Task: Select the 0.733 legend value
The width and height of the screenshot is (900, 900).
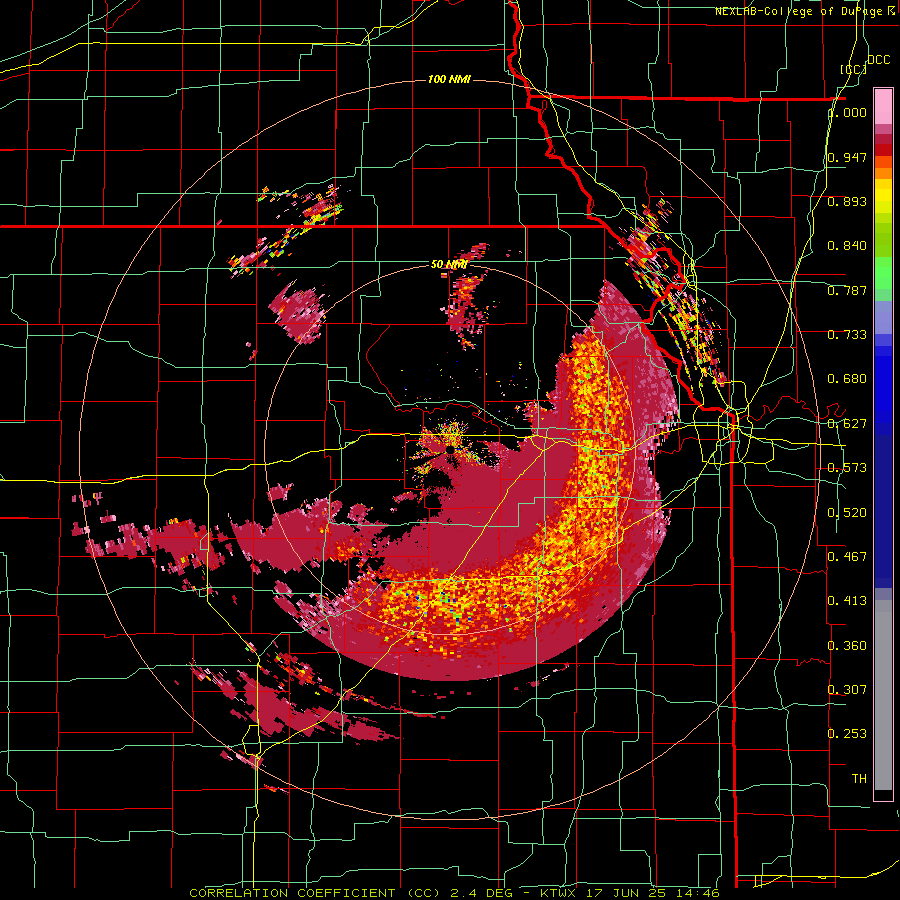Action: (x=847, y=335)
